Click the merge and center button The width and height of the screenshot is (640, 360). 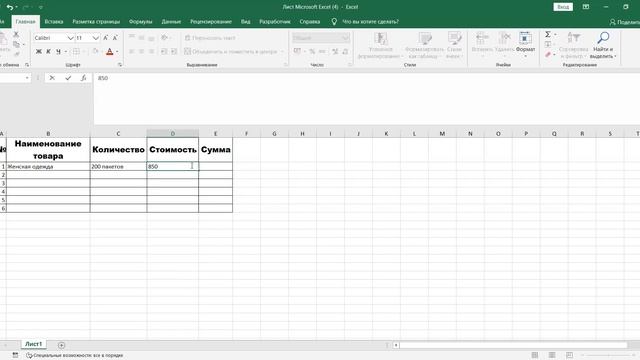point(231,51)
